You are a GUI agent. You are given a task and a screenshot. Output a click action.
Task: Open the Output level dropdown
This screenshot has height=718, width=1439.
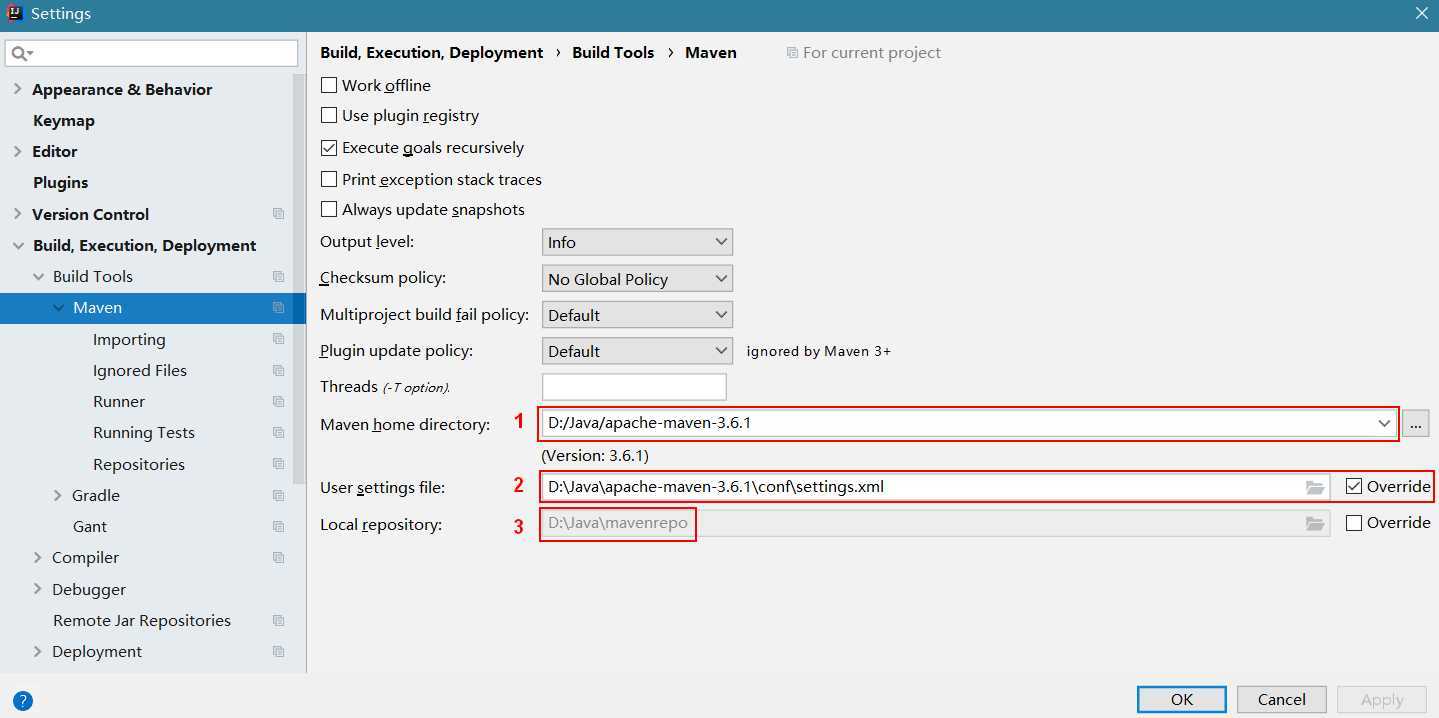[637, 242]
